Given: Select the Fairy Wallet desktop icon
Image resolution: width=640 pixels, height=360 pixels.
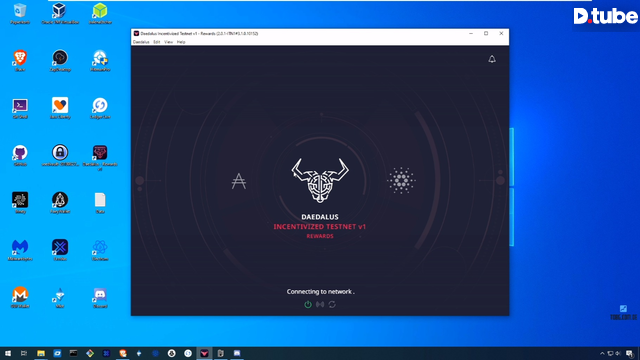Looking at the screenshot, I should pyautogui.click(x=60, y=203).
